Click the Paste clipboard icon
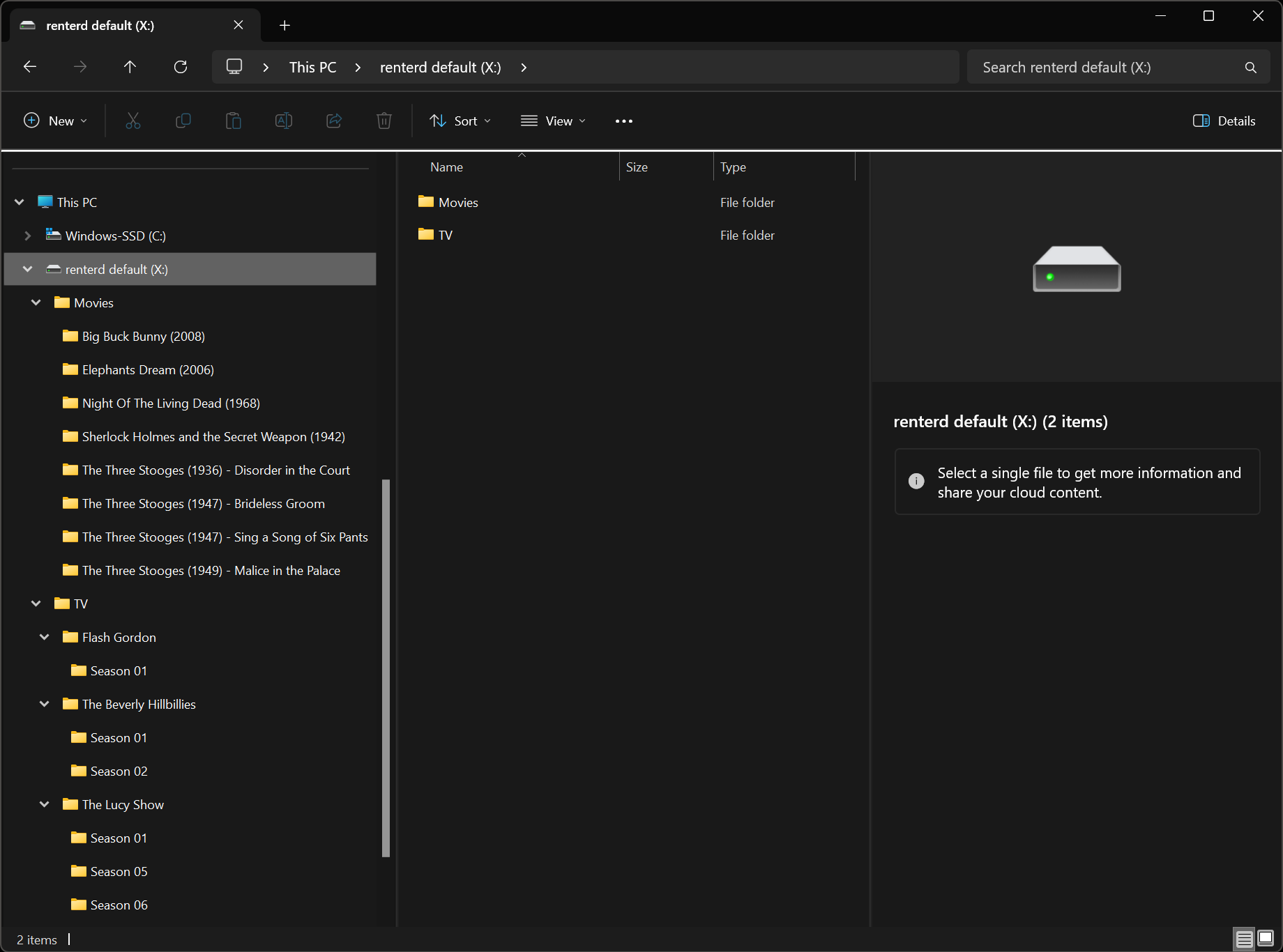The width and height of the screenshot is (1283, 952). pyautogui.click(x=234, y=121)
